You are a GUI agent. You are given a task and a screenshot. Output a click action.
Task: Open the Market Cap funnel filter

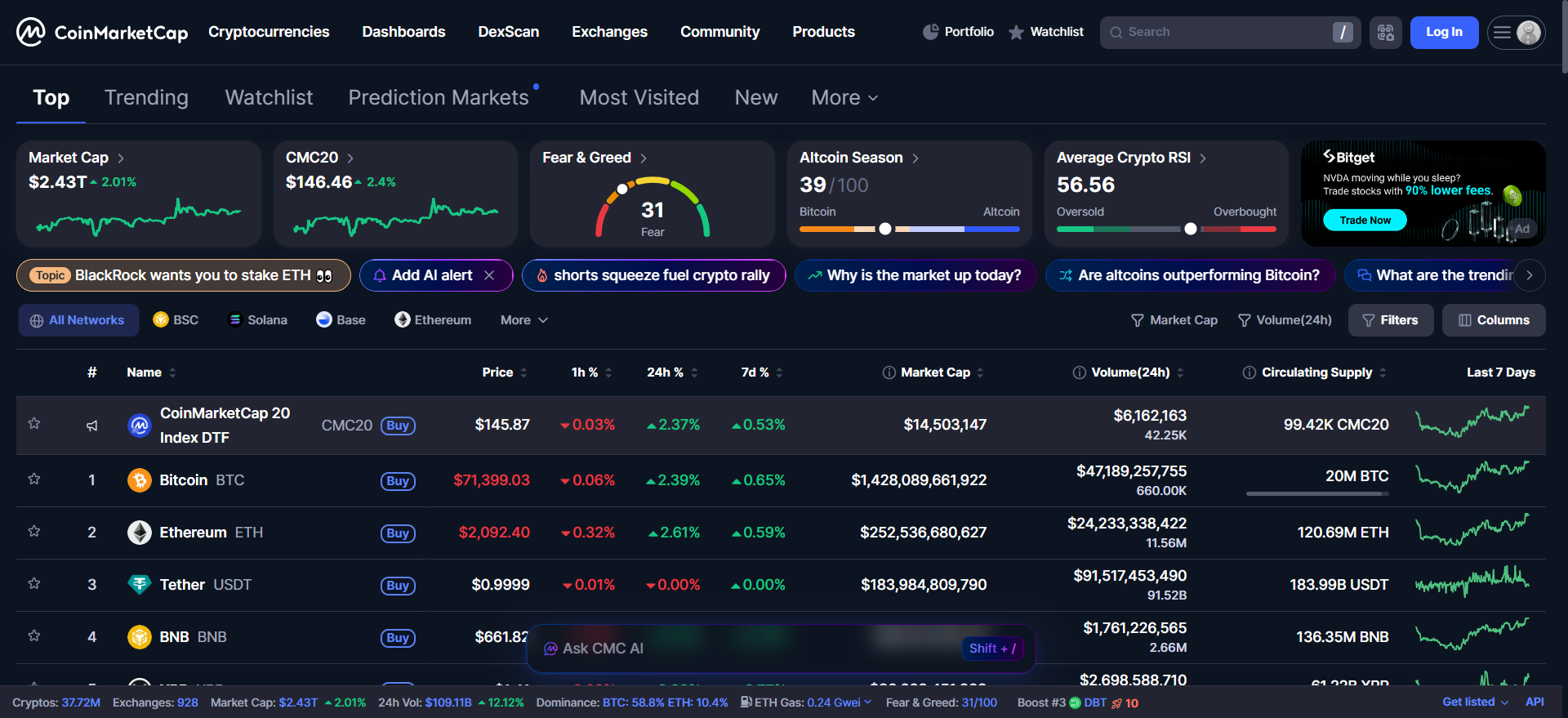click(1137, 320)
